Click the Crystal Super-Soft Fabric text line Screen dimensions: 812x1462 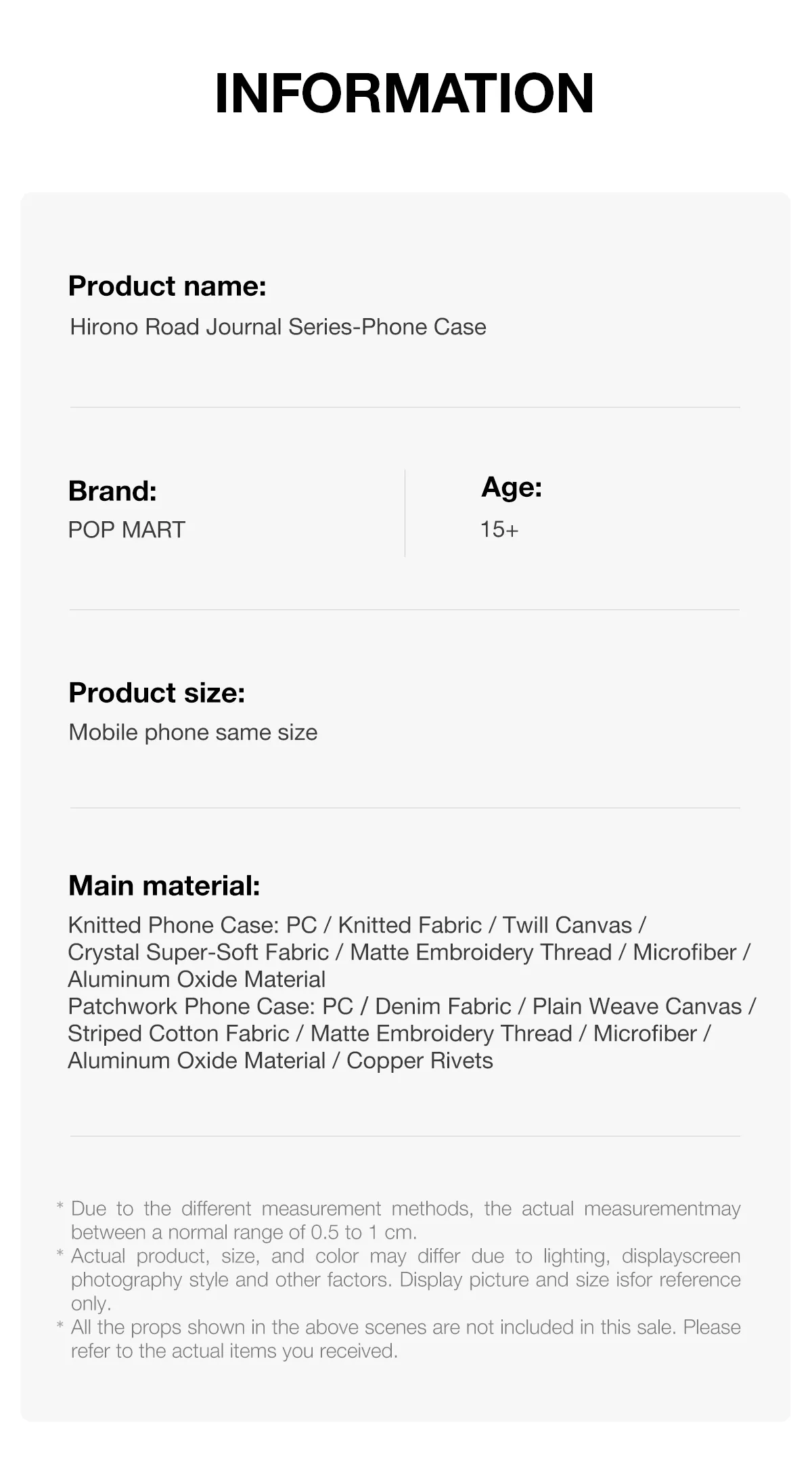tap(409, 952)
